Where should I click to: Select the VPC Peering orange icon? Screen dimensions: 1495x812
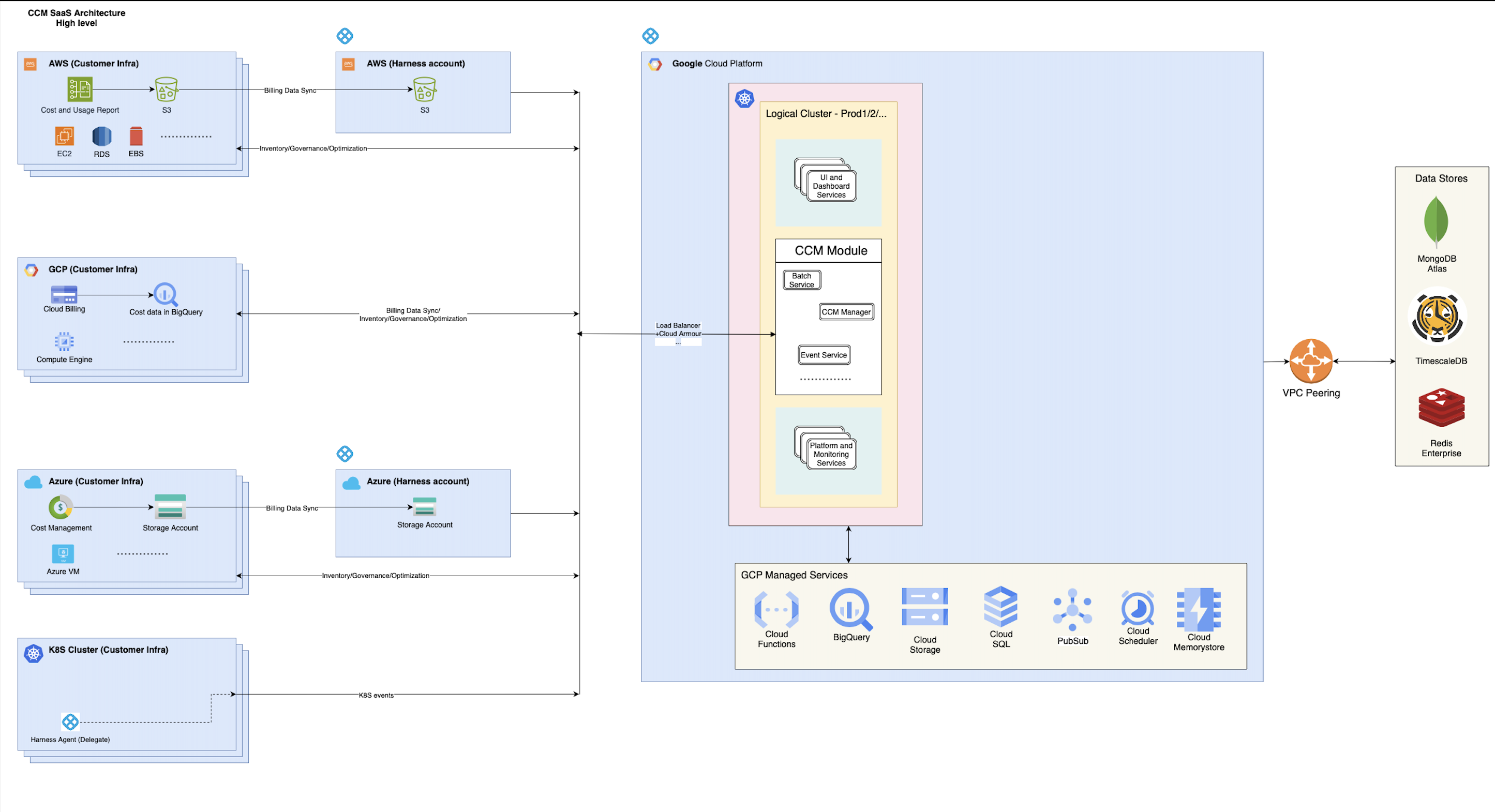pos(1310,361)
